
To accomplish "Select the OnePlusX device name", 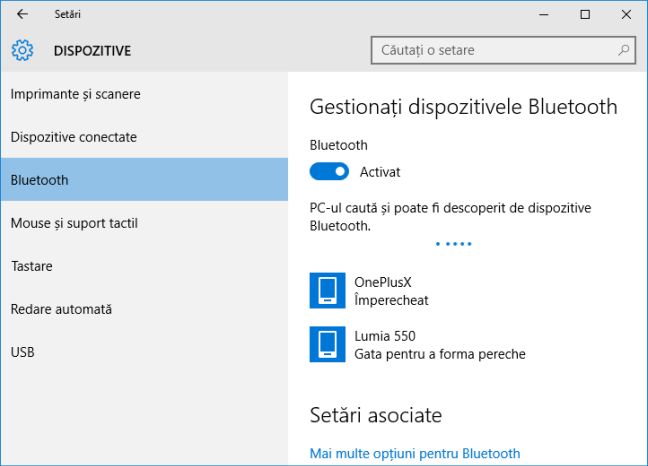I will [x=383, y=282].
